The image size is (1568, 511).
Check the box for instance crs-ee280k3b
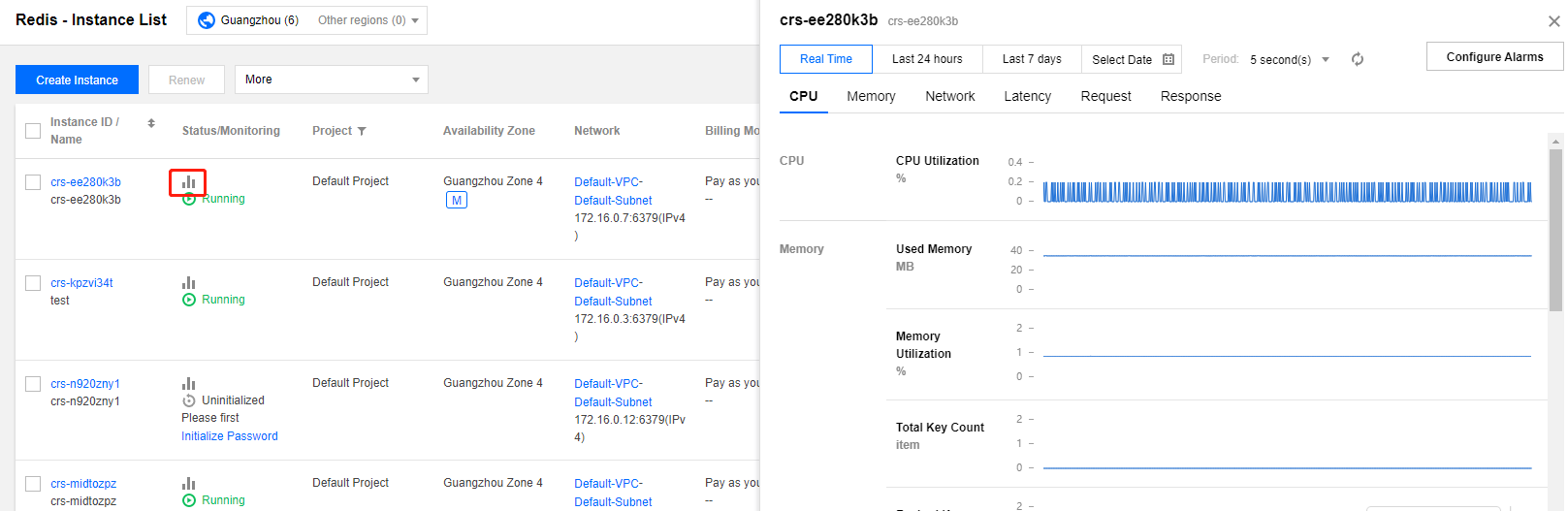click(x=33, y=182)
